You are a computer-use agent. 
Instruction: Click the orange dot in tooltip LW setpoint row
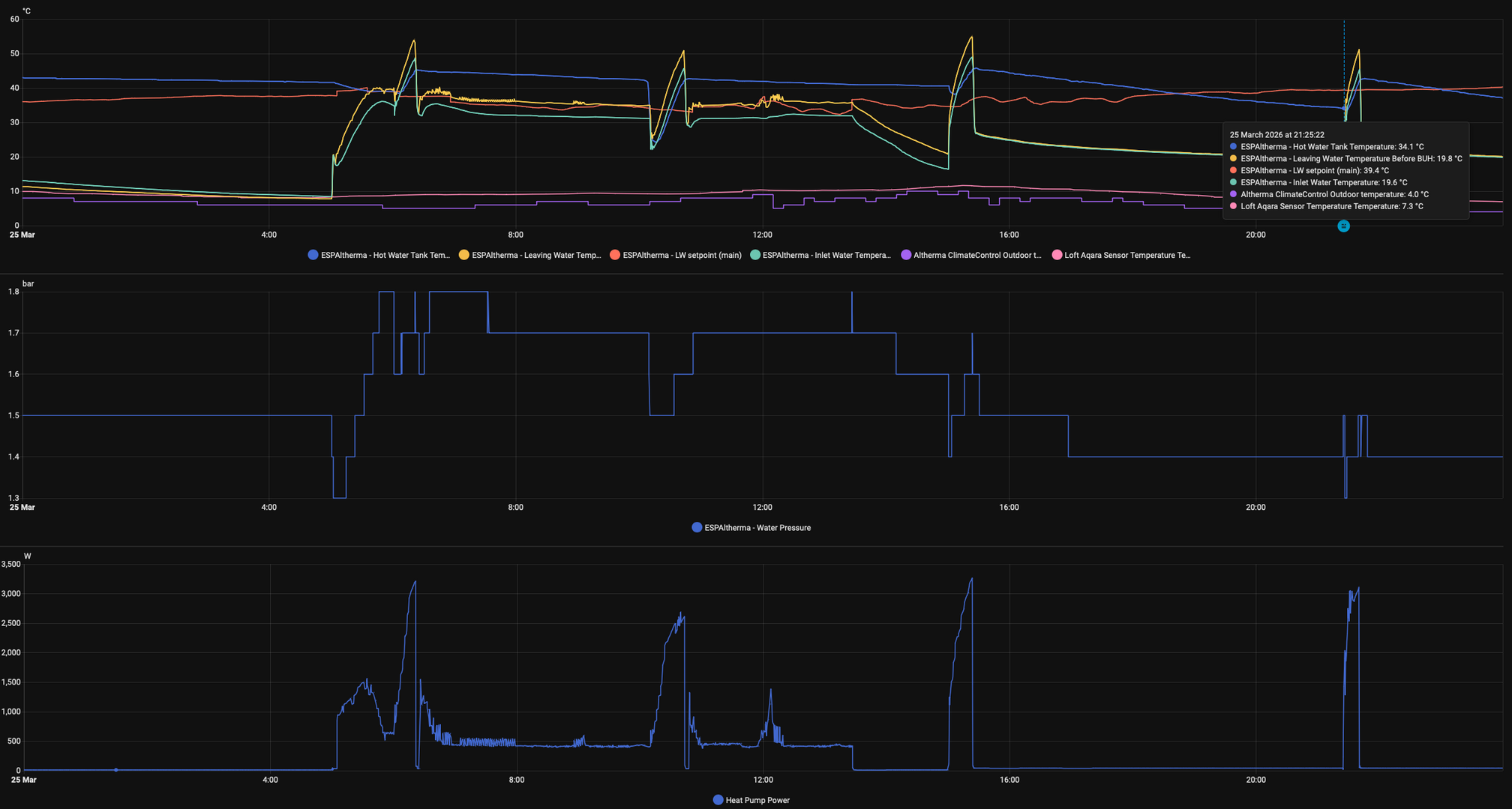pyautogui.click(x=1234, y=171)
